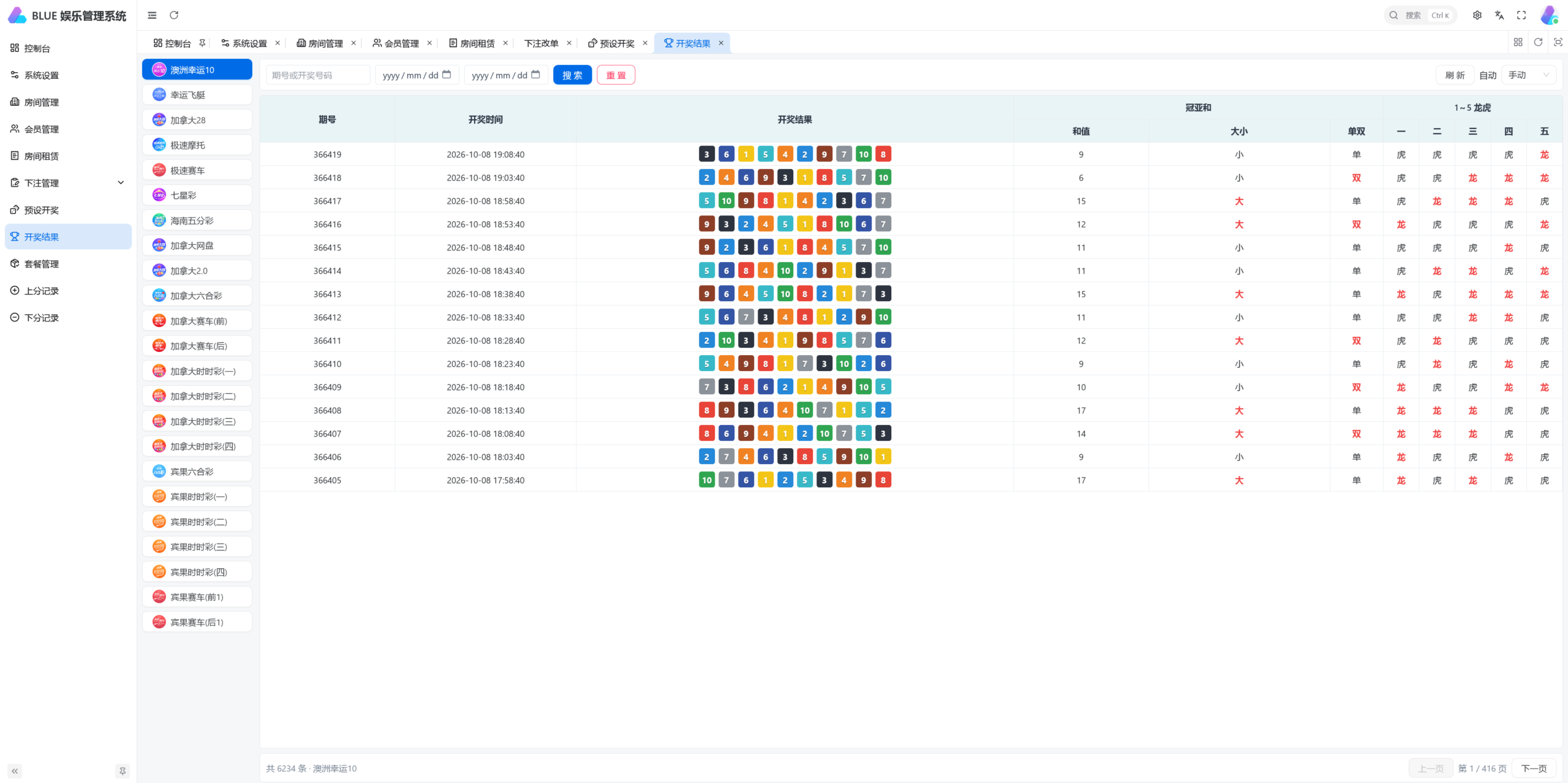Switch to the 预设开奖 tab
Screen dimensions: 1568x783
click(x=617, y=43)
